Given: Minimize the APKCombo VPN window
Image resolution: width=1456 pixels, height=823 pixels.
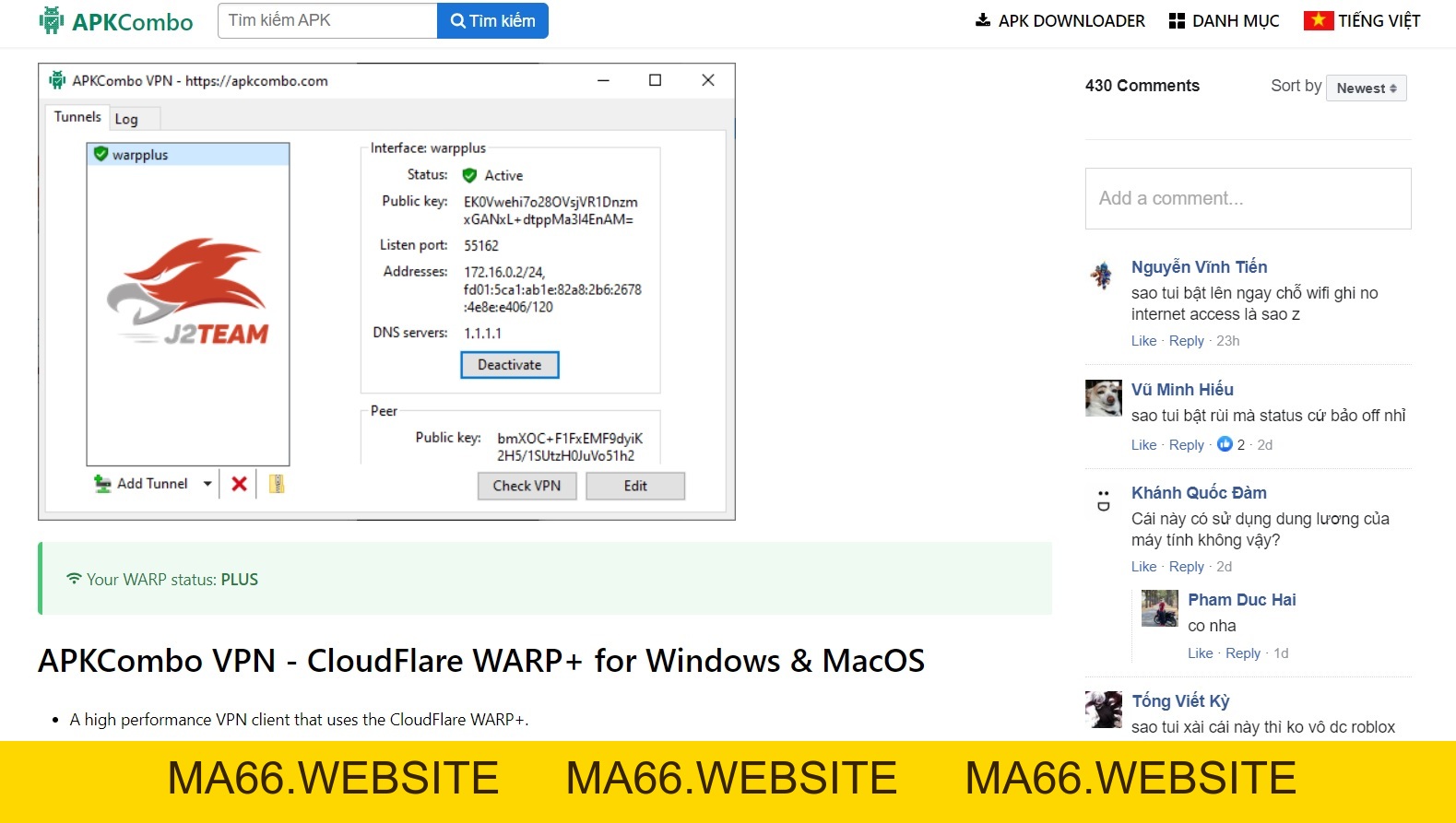Looking at the screenshot, I should pyautogui.click(x=603, y=80).
